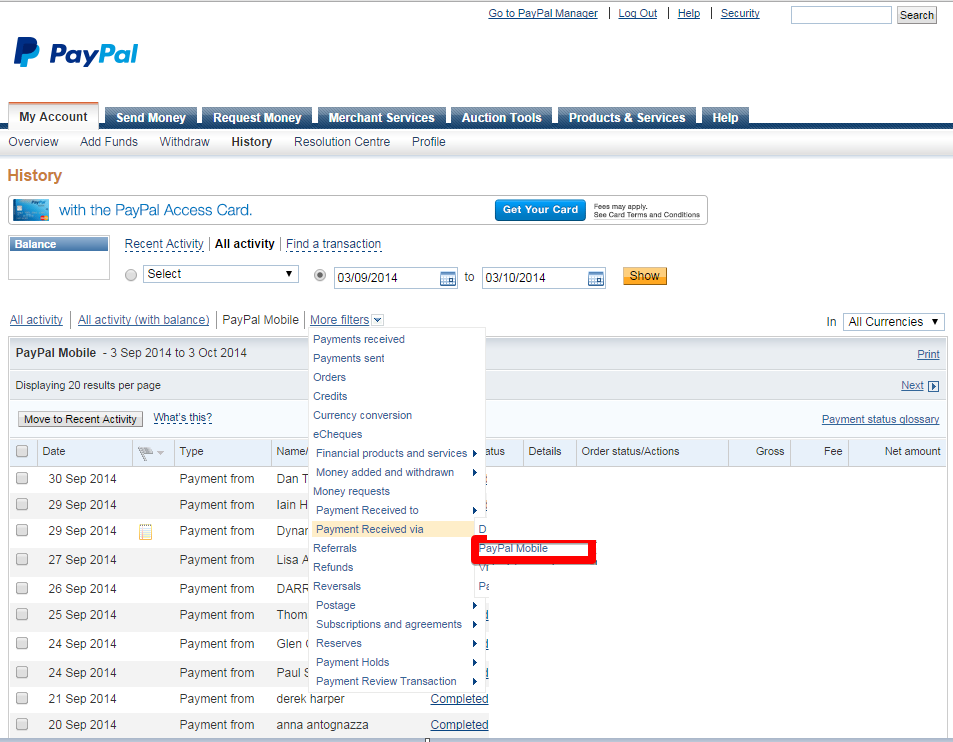Open the end date calendar picker icon
The height and width of the screenshot is (742, 953).
pyautogui.click(x=596, y=278)
